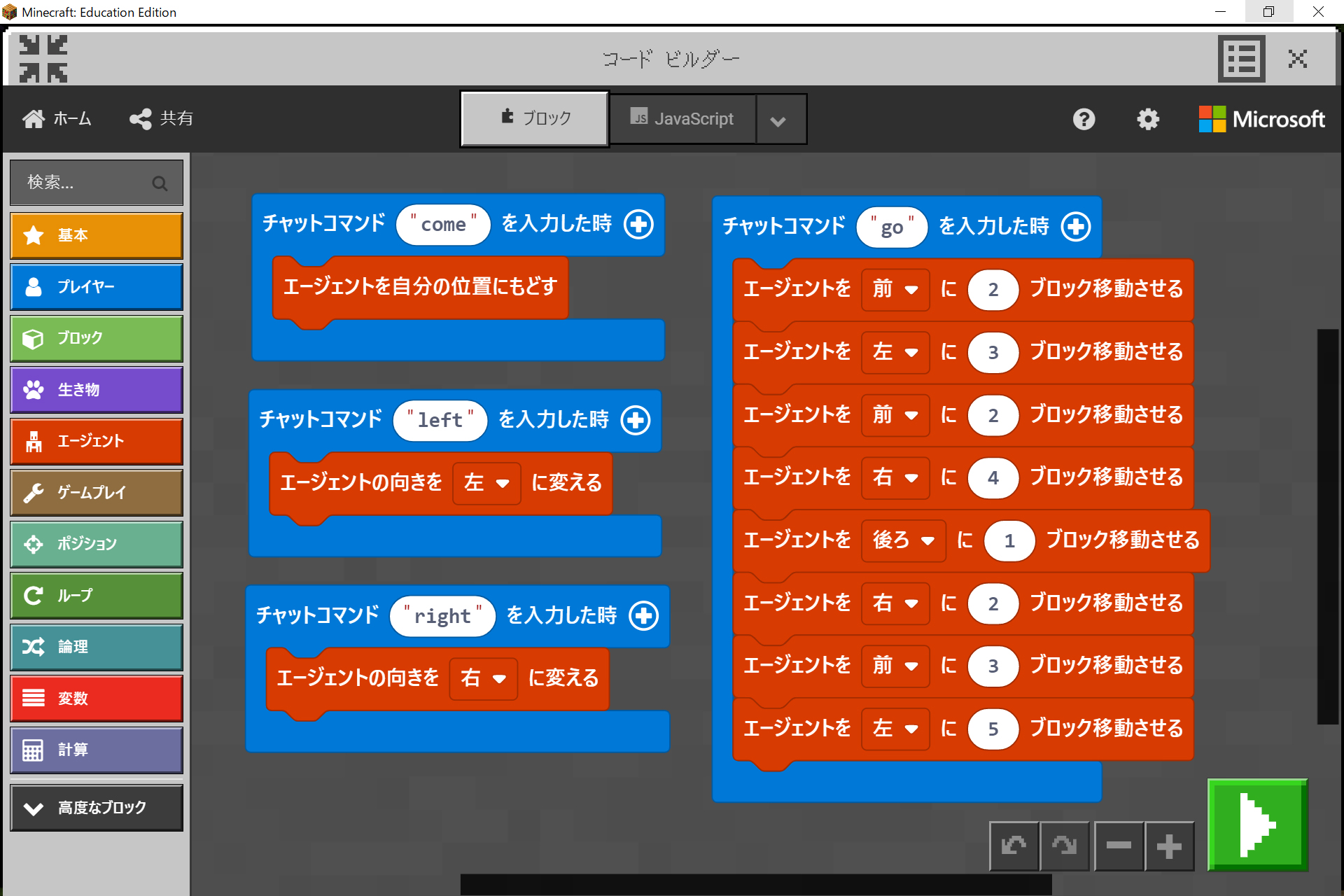Open the ループ block category
The image size is (1344, 896).
coord(97,596)
